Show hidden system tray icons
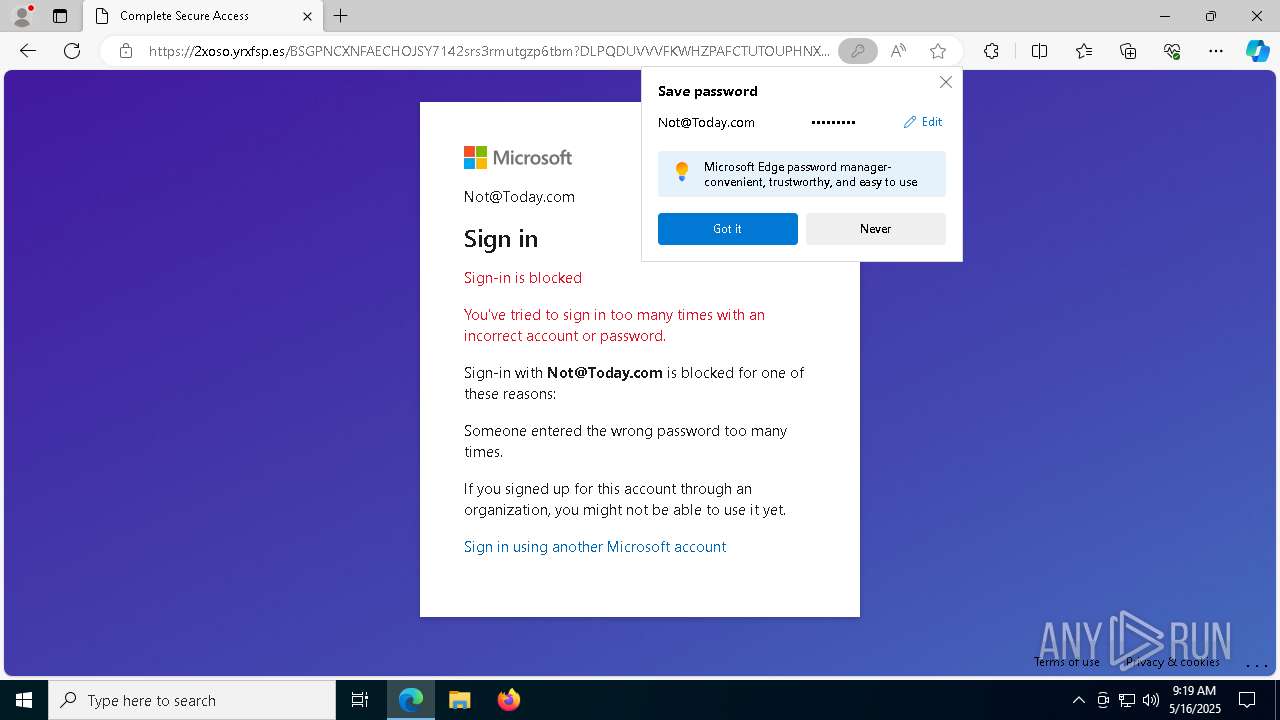Viewport: 1280px width, 720px height. (1078, 700)
